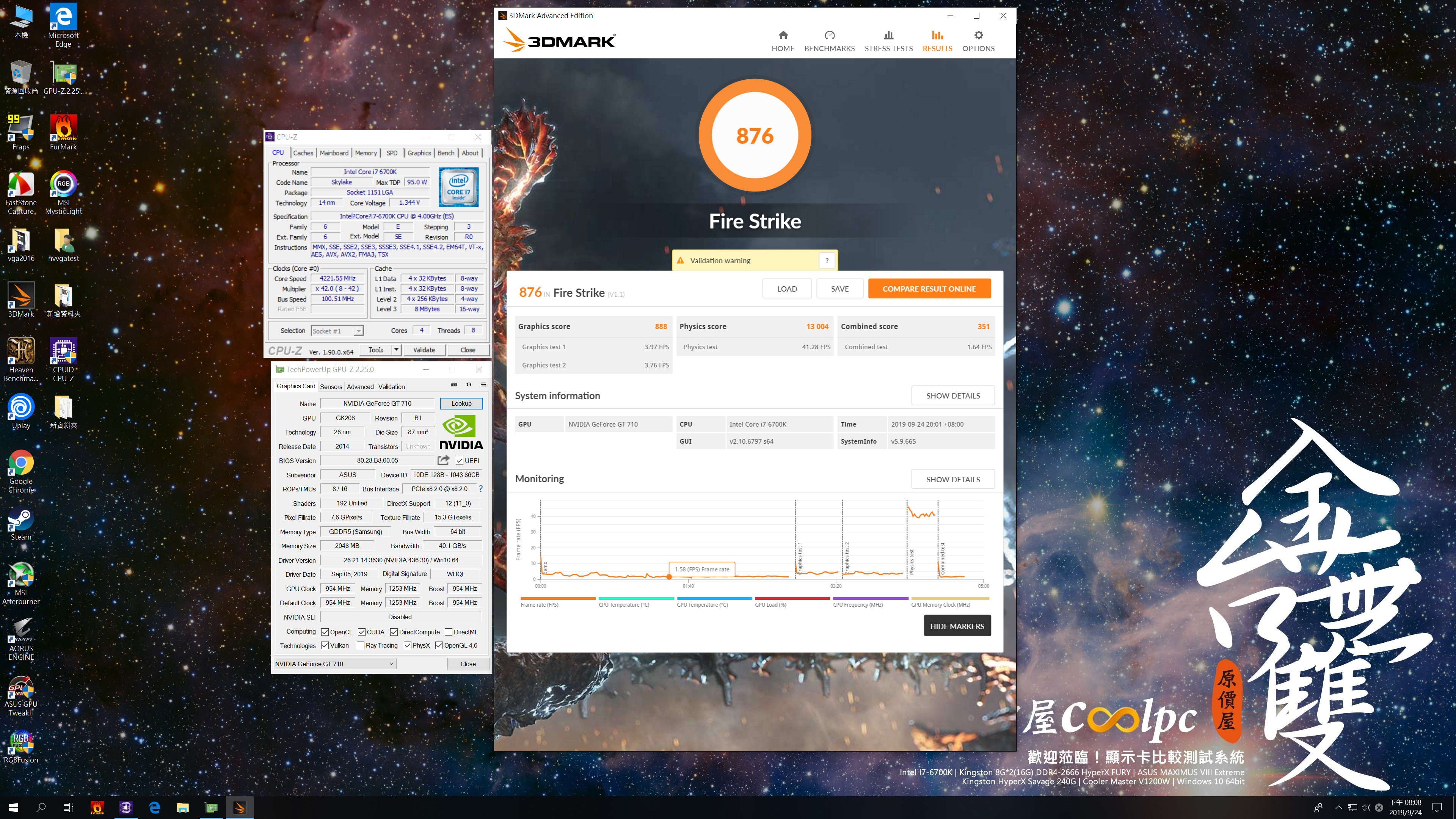Toggle OpenCL checkbox in GPU-Z

coord(325,632)
